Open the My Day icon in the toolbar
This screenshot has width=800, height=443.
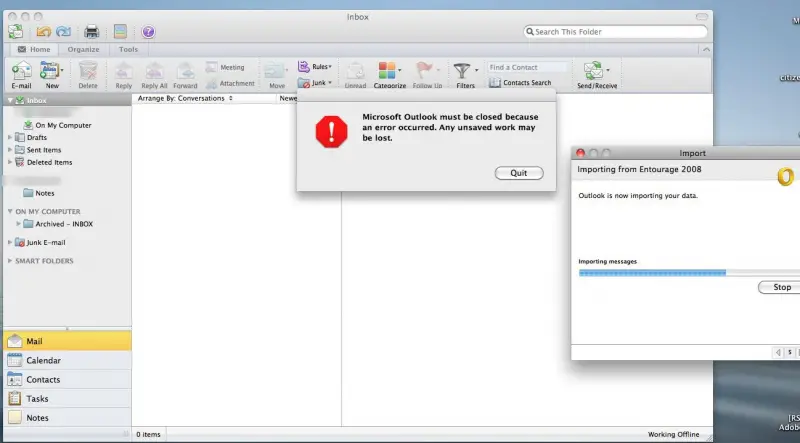pyautogui.click(x=120, y=32)
